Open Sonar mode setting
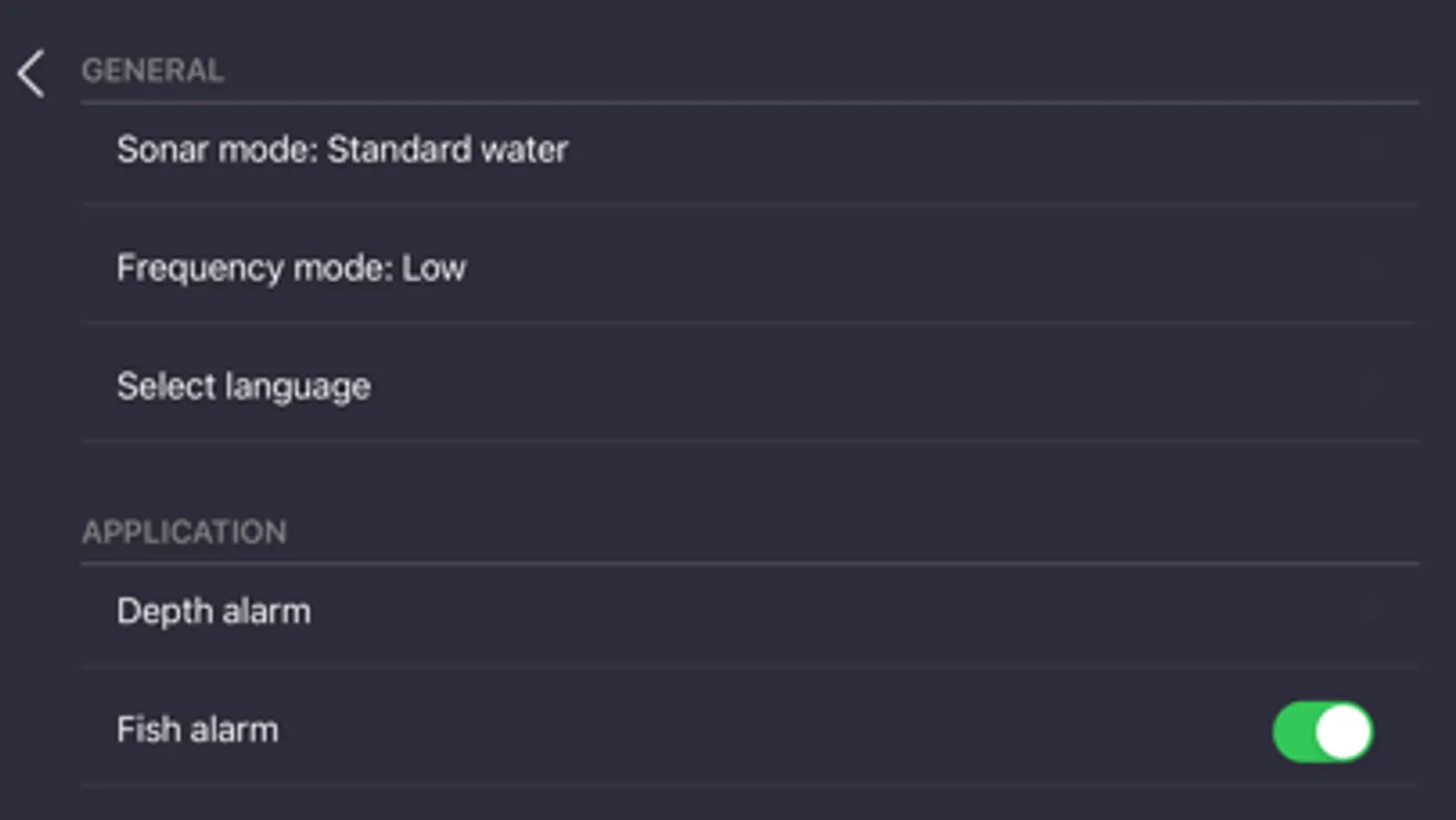This screenshot has width=1456, height=820. pos(341,150)
